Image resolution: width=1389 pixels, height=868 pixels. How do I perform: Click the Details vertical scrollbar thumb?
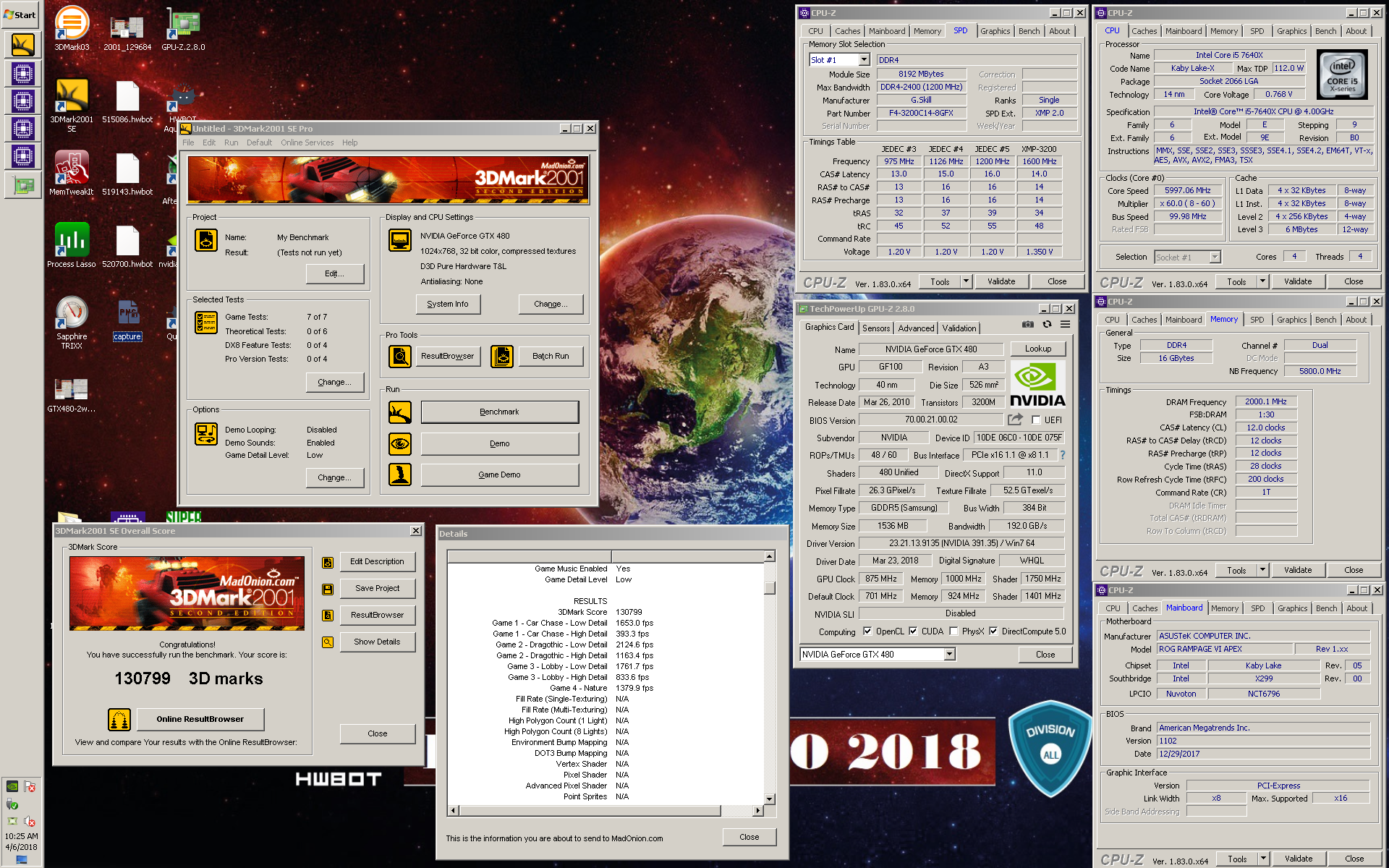click(770, 587)
